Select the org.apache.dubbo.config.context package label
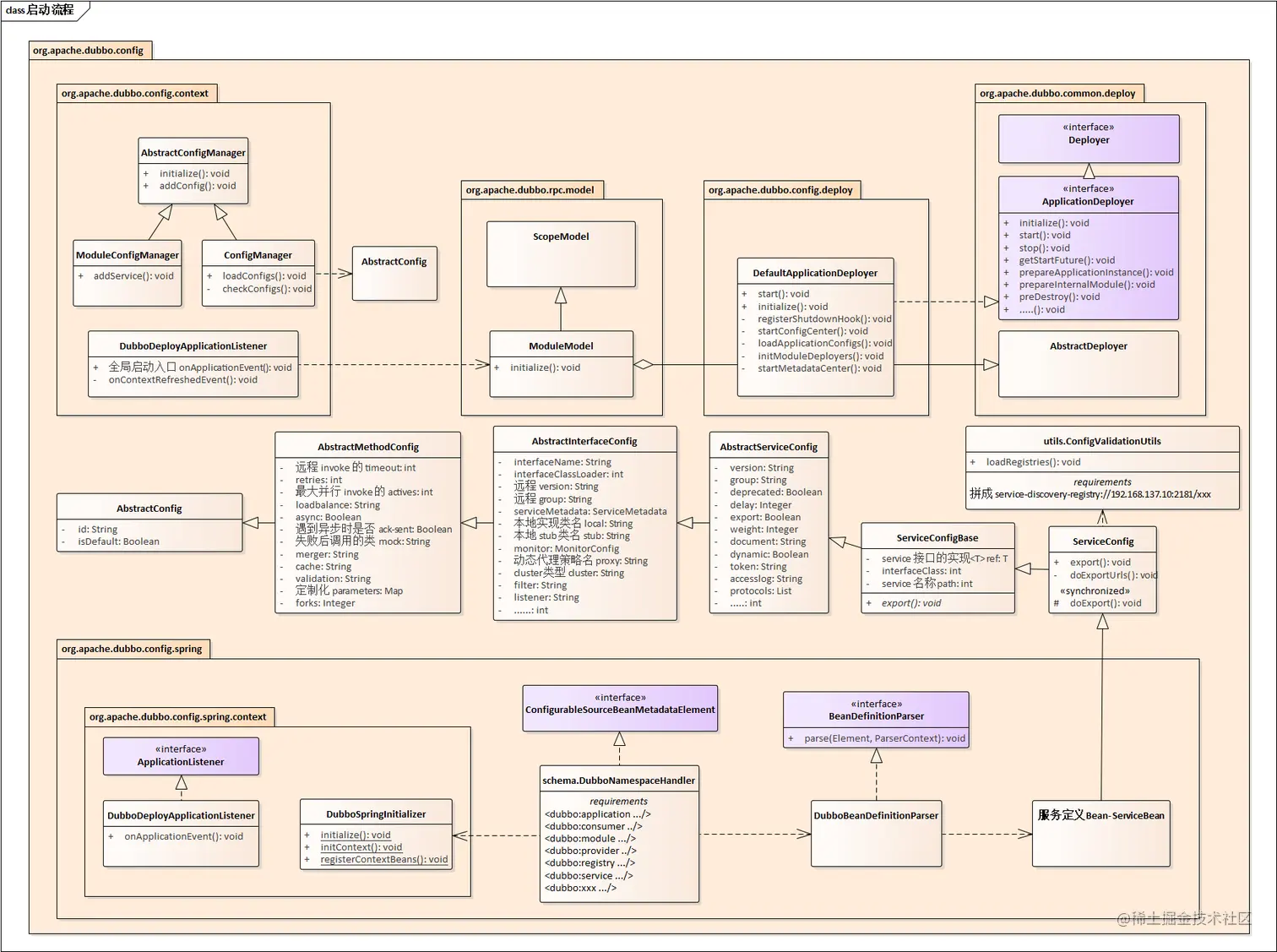Image resolution: width=1277 pixels, height=952 pixels. tap(135, 94)
